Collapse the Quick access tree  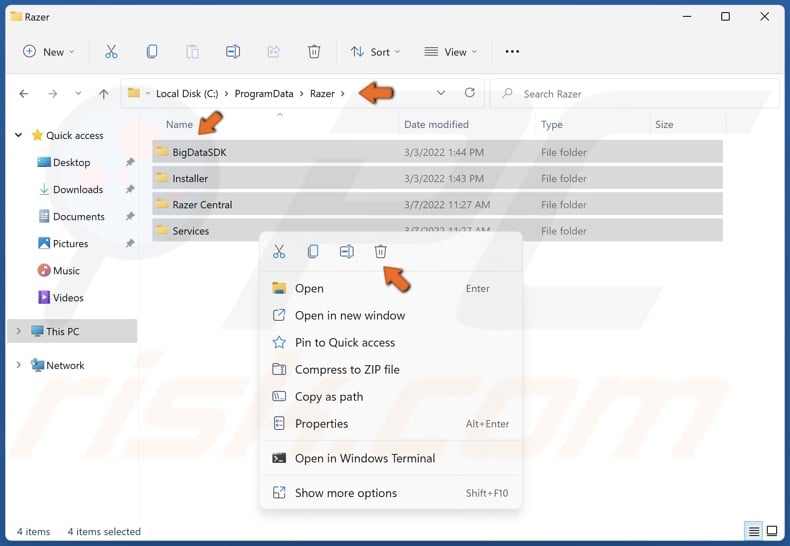[x=19, y=135]
